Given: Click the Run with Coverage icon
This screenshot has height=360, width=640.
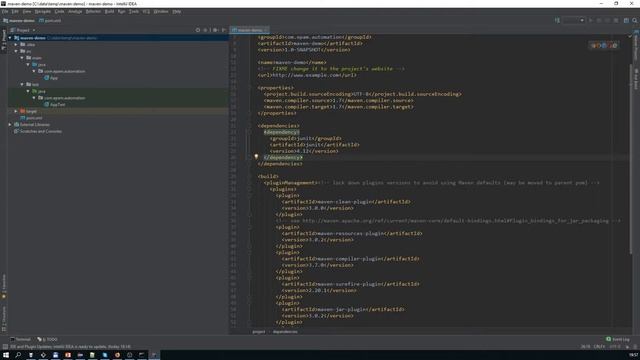Looking at the screenshot, I should [607, 20].
